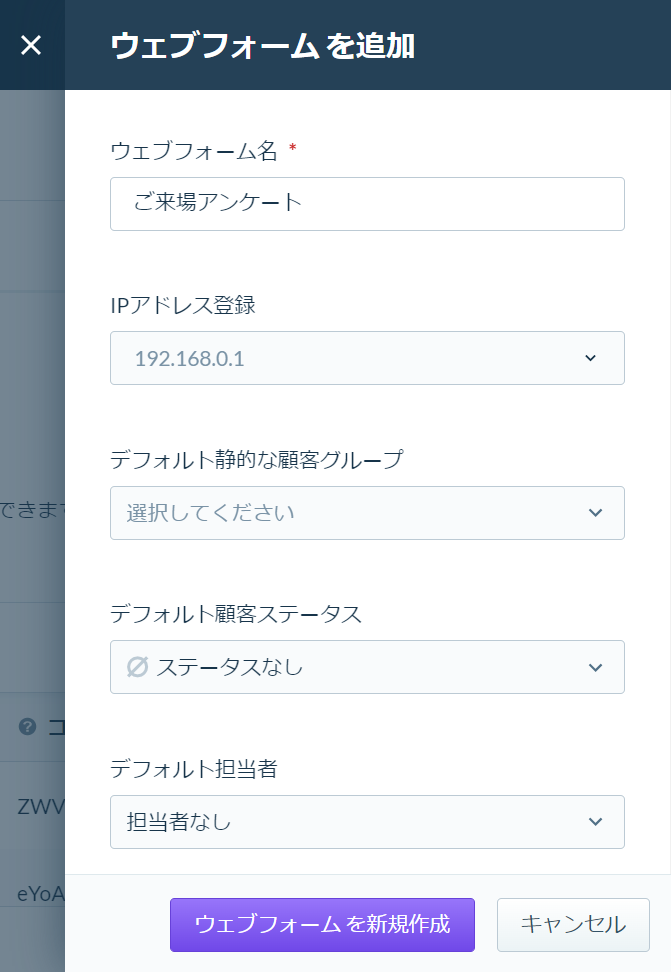671x972 pixels.
Task: Expand the IPアドレス登録 dropdown arrow
Action: 590,358
